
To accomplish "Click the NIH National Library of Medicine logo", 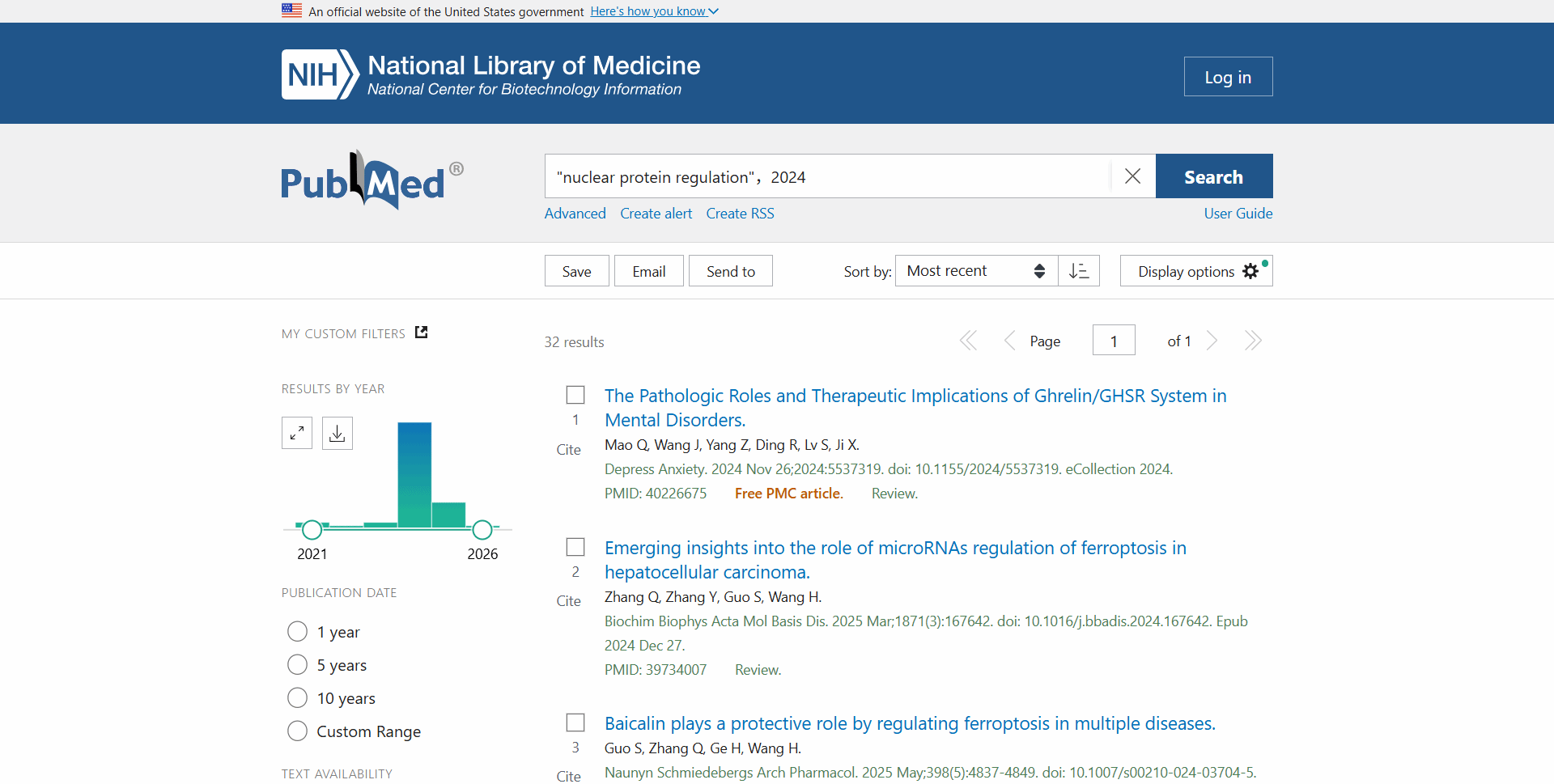I will tap(490, 74).
